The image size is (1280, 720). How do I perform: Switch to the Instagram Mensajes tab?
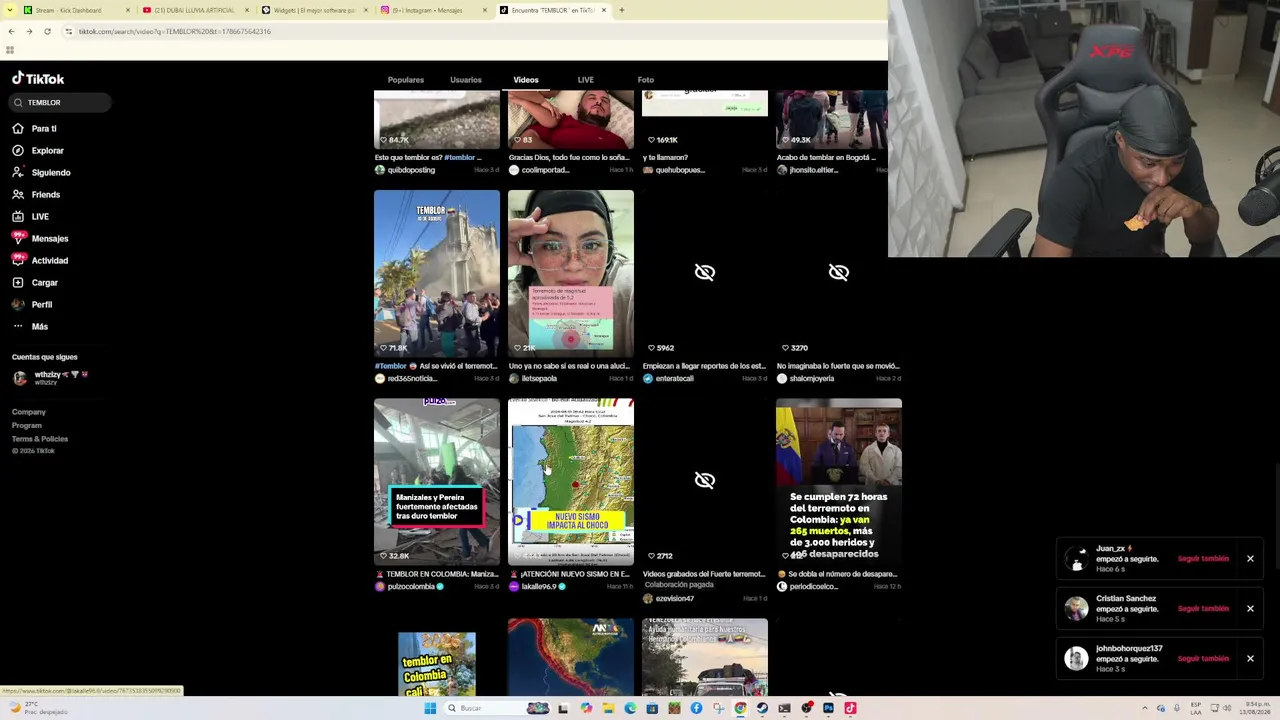(433, 10)
